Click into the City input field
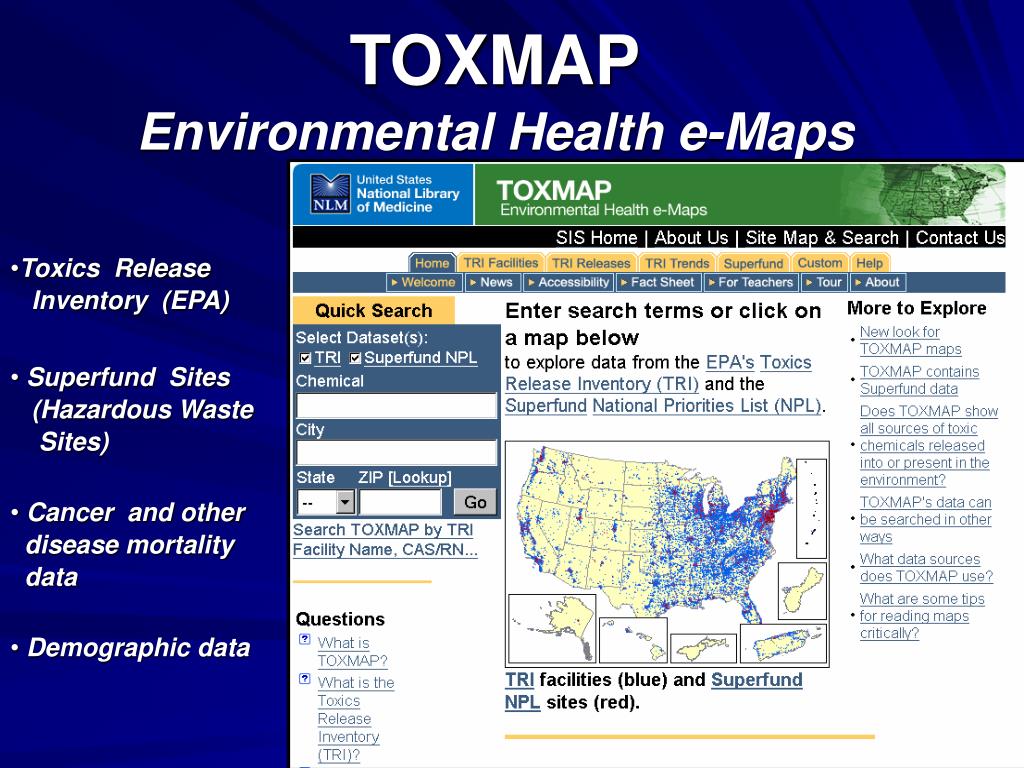Image resolution: width=1024 pixels, height=768 pixels. (x=396, y=453)
